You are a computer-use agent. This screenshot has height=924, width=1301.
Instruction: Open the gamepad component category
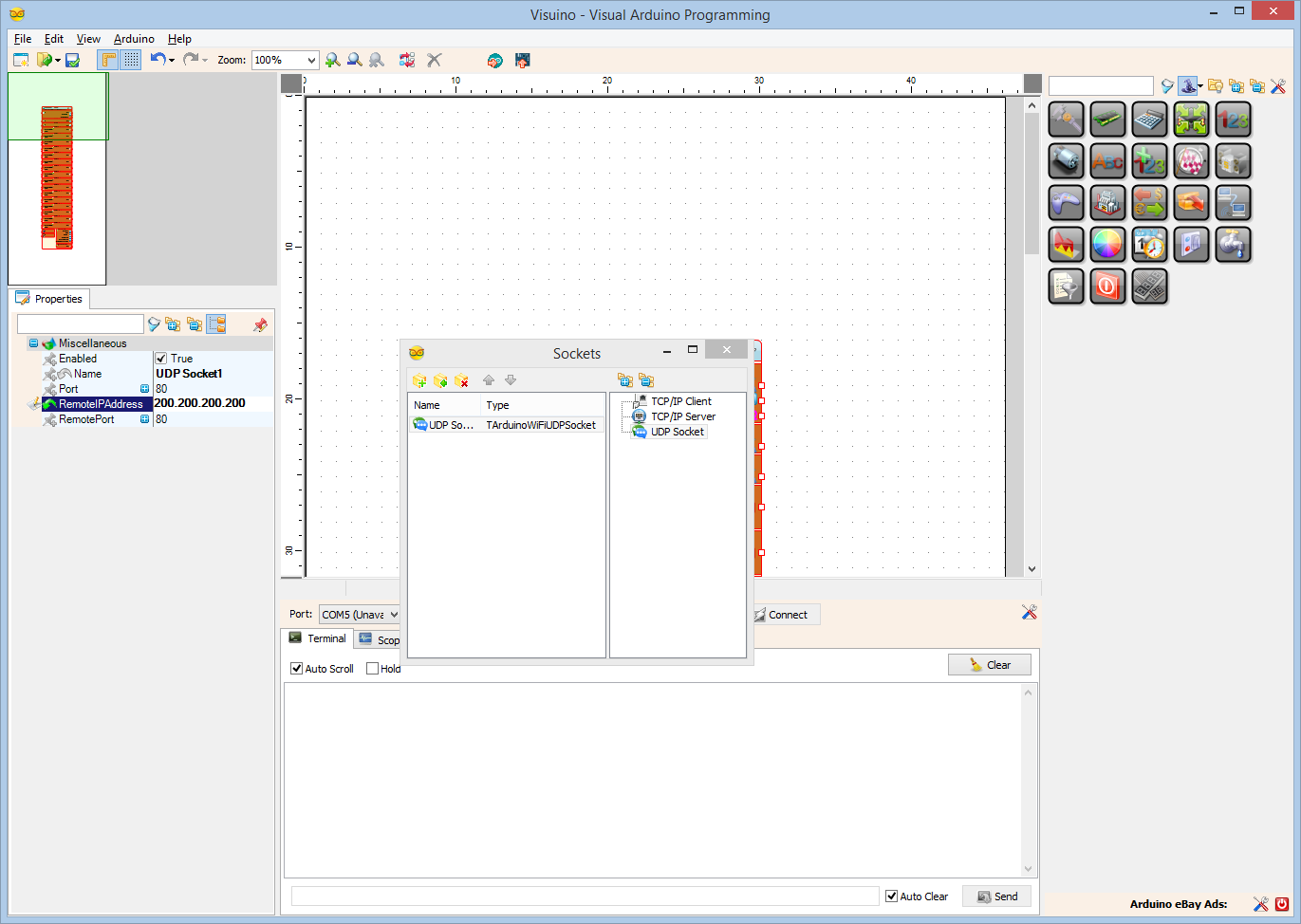tap(1066, 203)
